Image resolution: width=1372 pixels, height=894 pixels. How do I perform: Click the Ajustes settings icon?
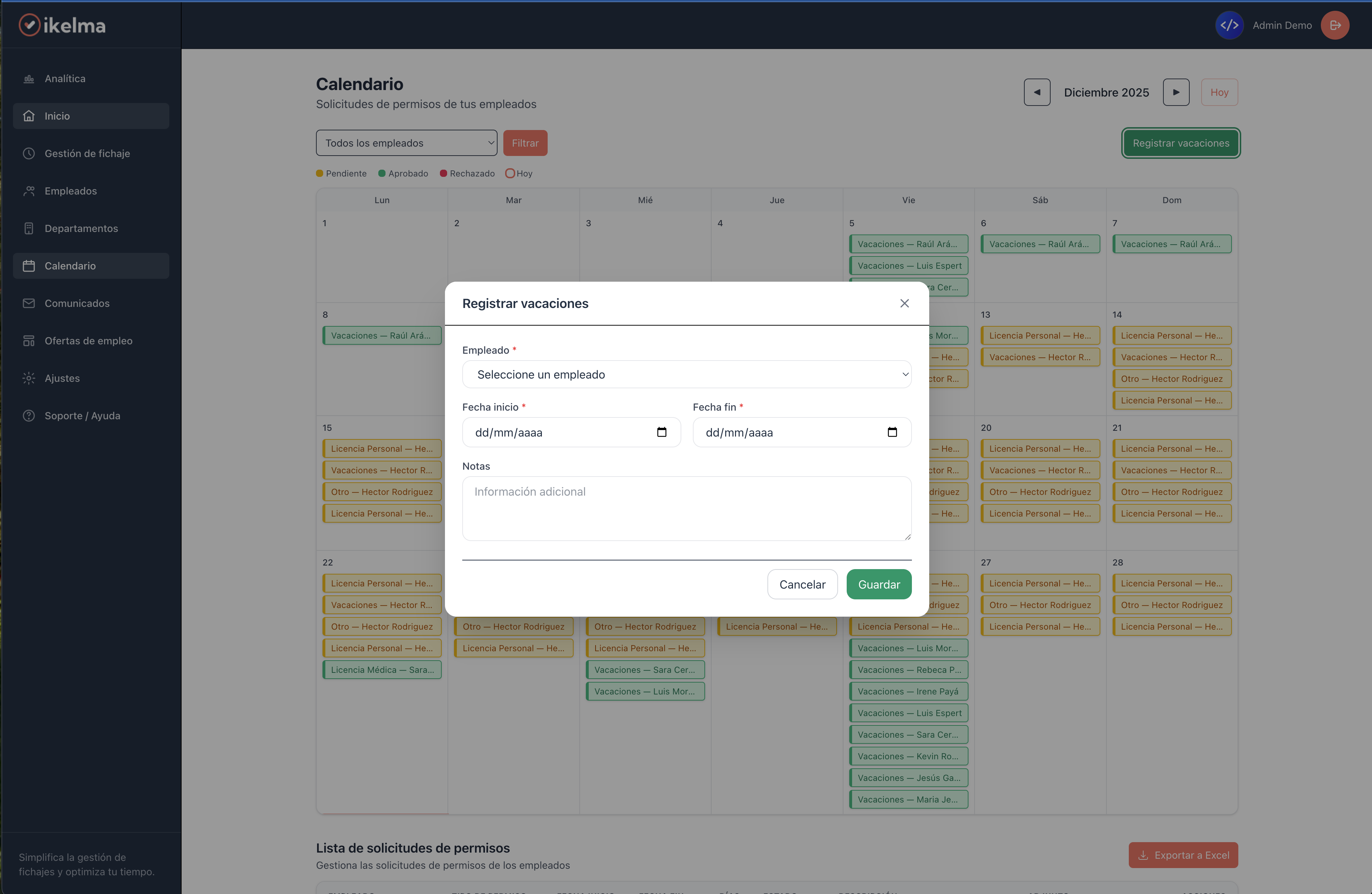29,378
